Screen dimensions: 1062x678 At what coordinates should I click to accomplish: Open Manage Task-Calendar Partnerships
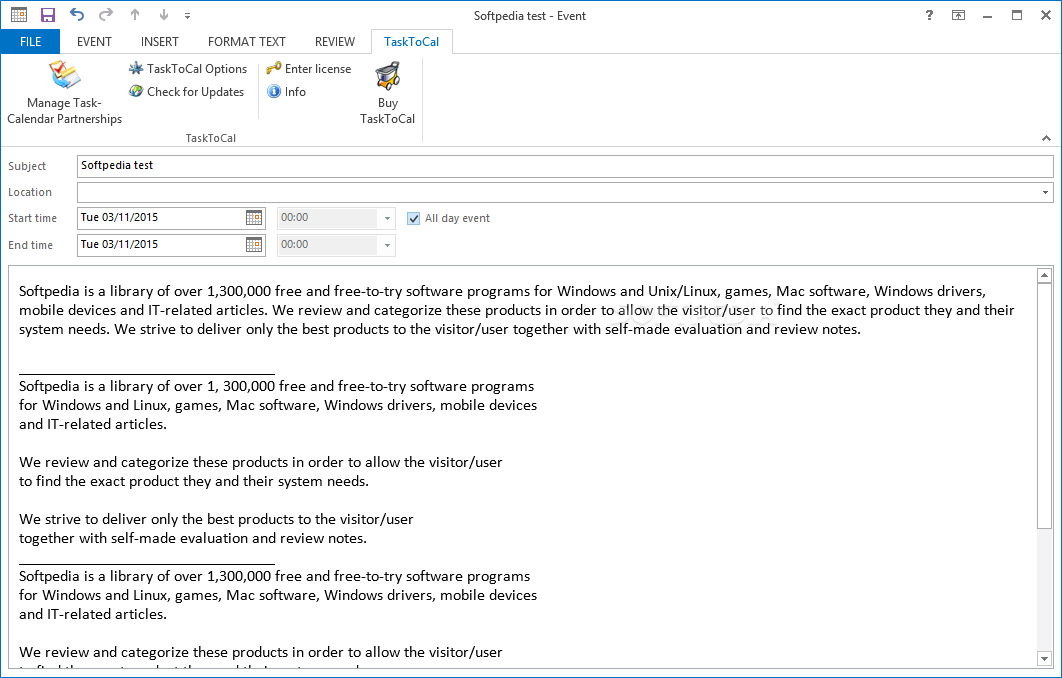point(64,93)
